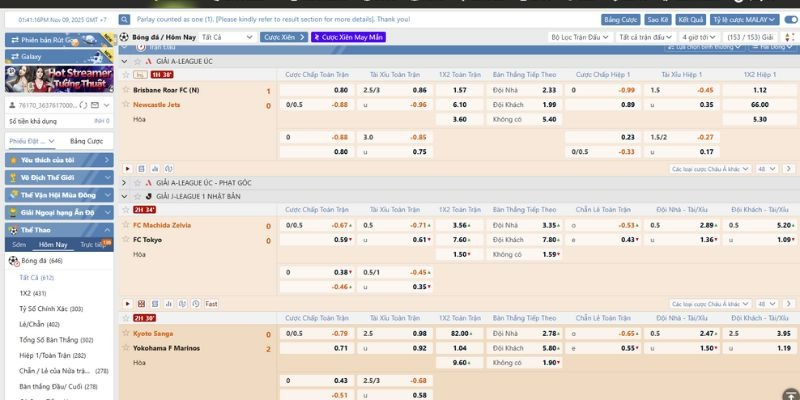Click the Kết Quả button
The width and height of the screenshot is (800, 400).
(690, 19)
